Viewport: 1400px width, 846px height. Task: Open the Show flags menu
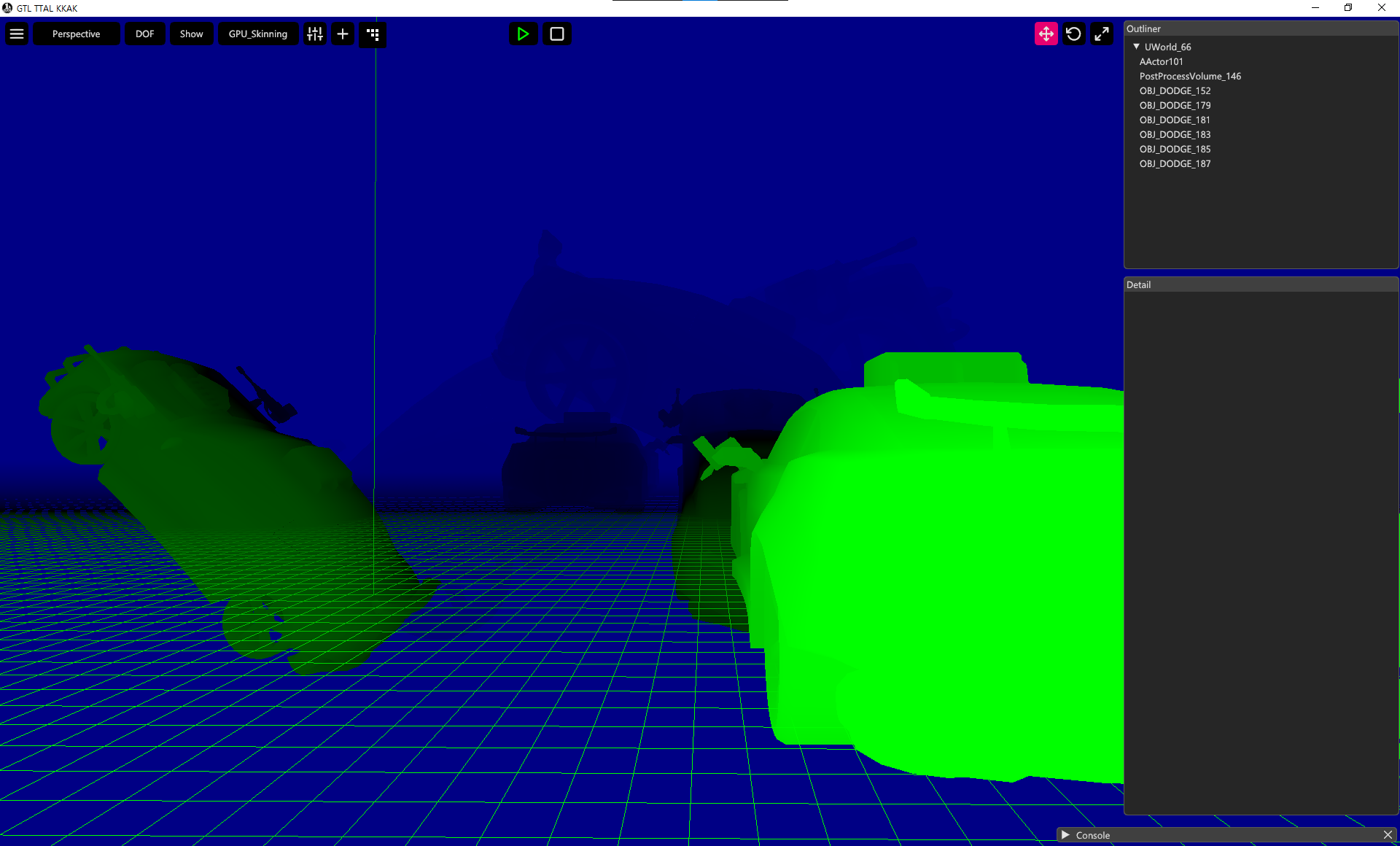[191, 34]
